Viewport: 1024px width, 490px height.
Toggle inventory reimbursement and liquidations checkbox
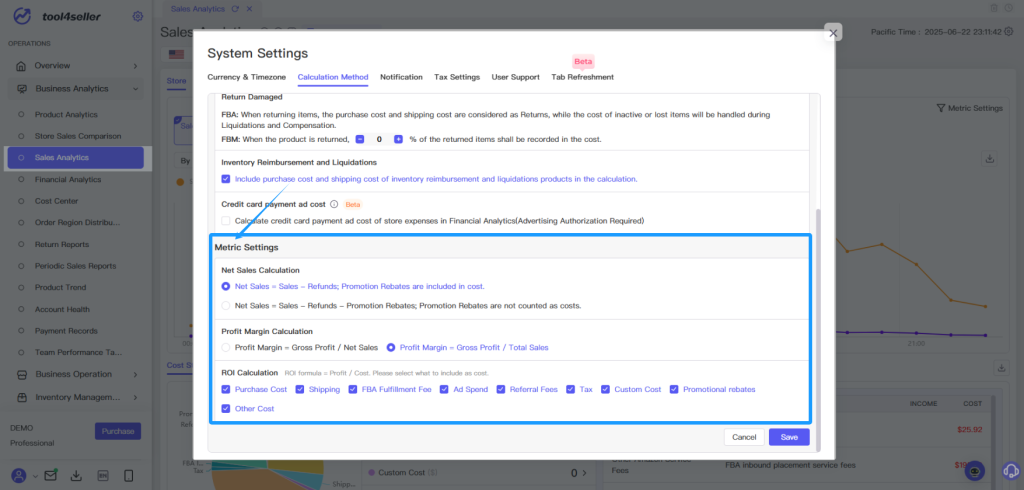click(226, 179)
